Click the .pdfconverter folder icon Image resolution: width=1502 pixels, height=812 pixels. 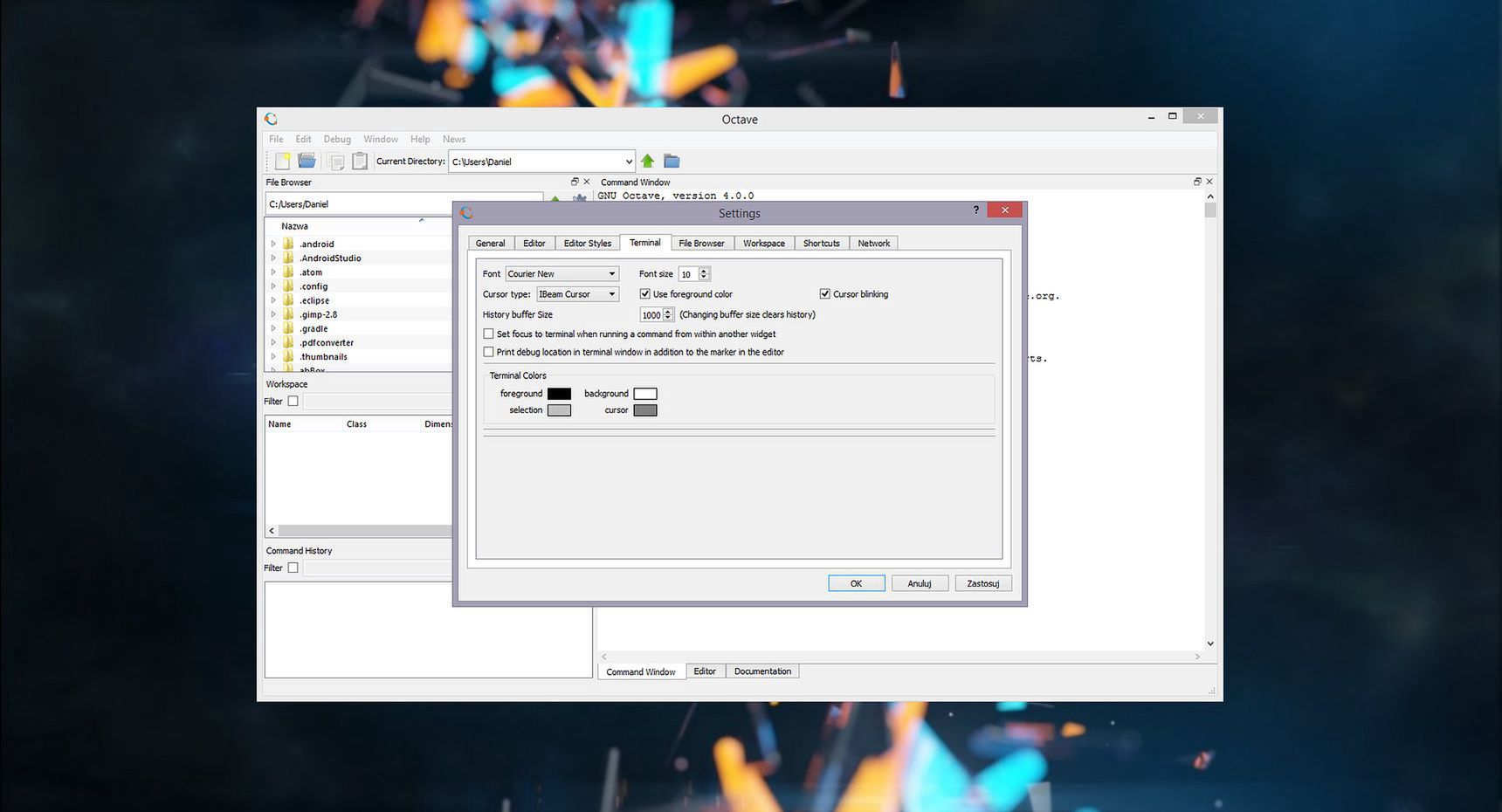[x=288, y=342]
